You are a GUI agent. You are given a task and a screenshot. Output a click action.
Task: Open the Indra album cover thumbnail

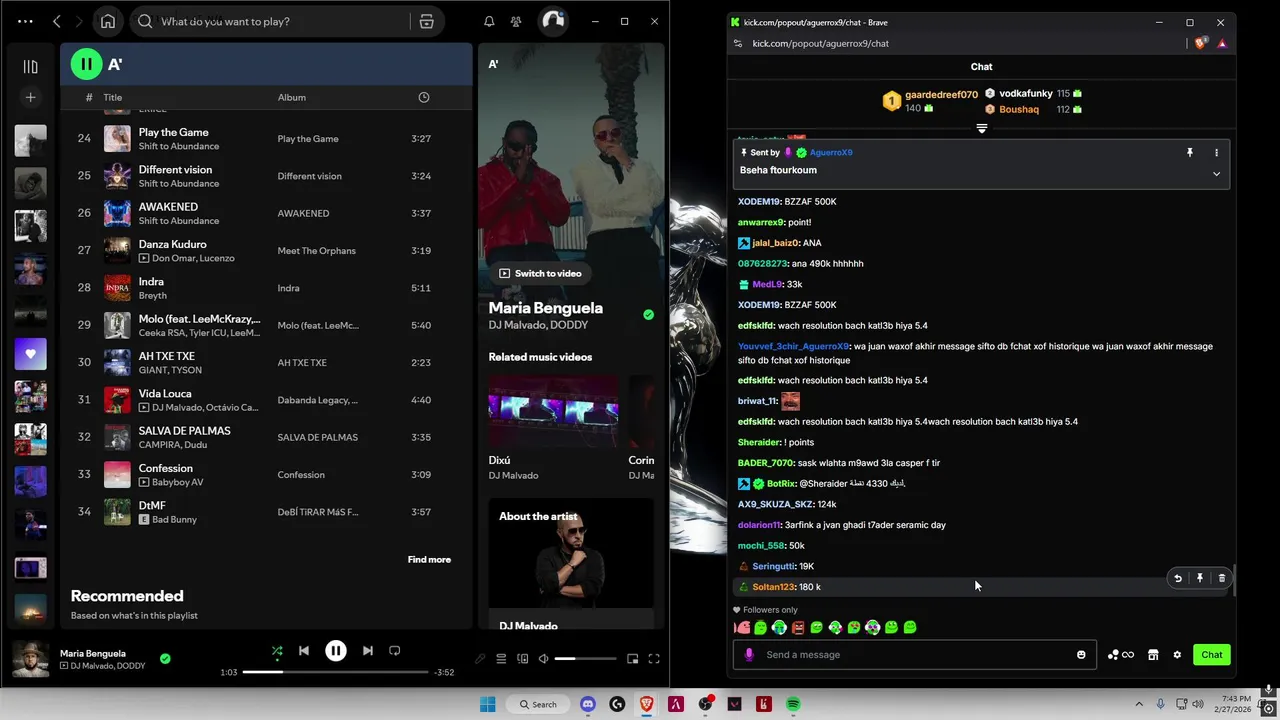(x=117, y=288)
